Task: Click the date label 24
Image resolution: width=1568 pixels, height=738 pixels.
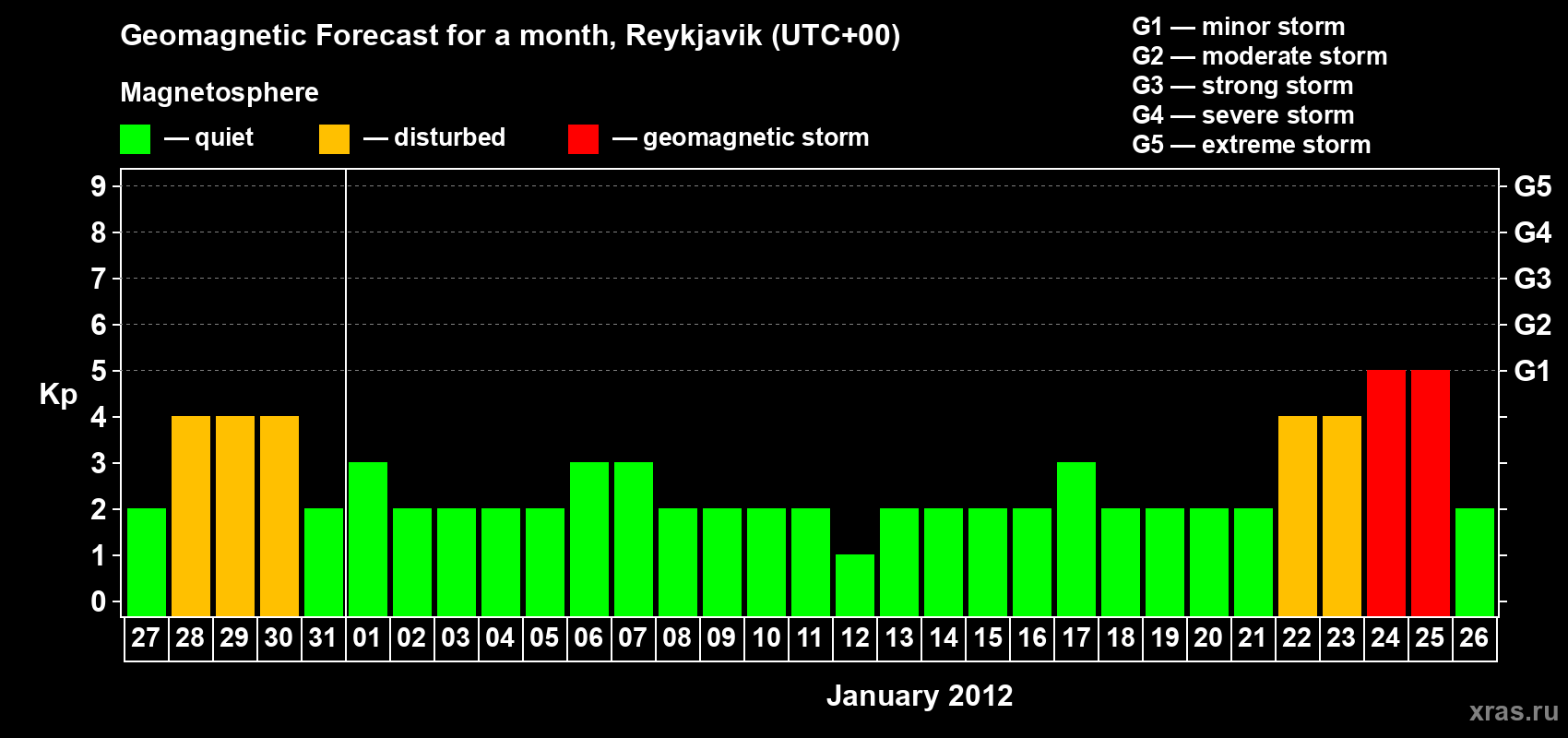Action: point(1385,637)
